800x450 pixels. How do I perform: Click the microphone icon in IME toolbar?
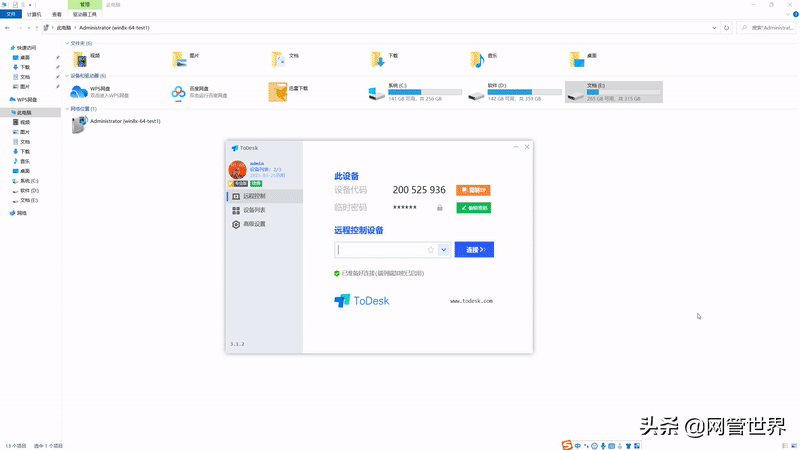603,446
